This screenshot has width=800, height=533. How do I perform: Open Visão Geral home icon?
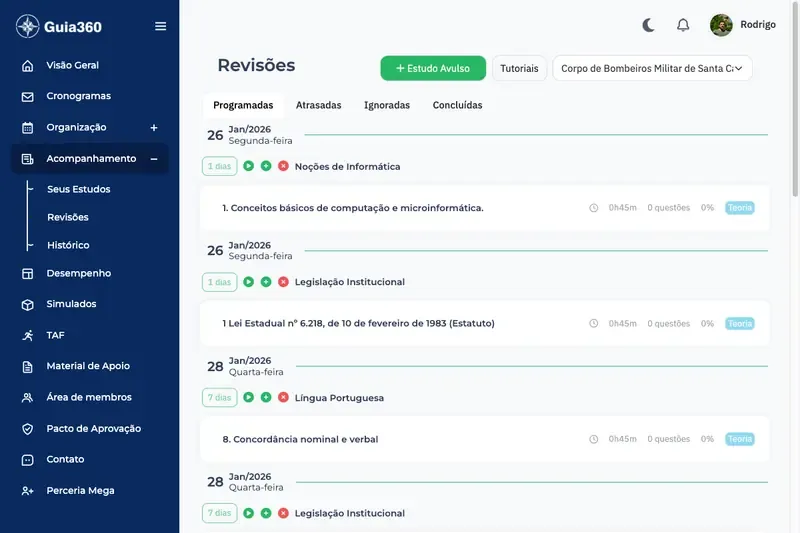28,66
